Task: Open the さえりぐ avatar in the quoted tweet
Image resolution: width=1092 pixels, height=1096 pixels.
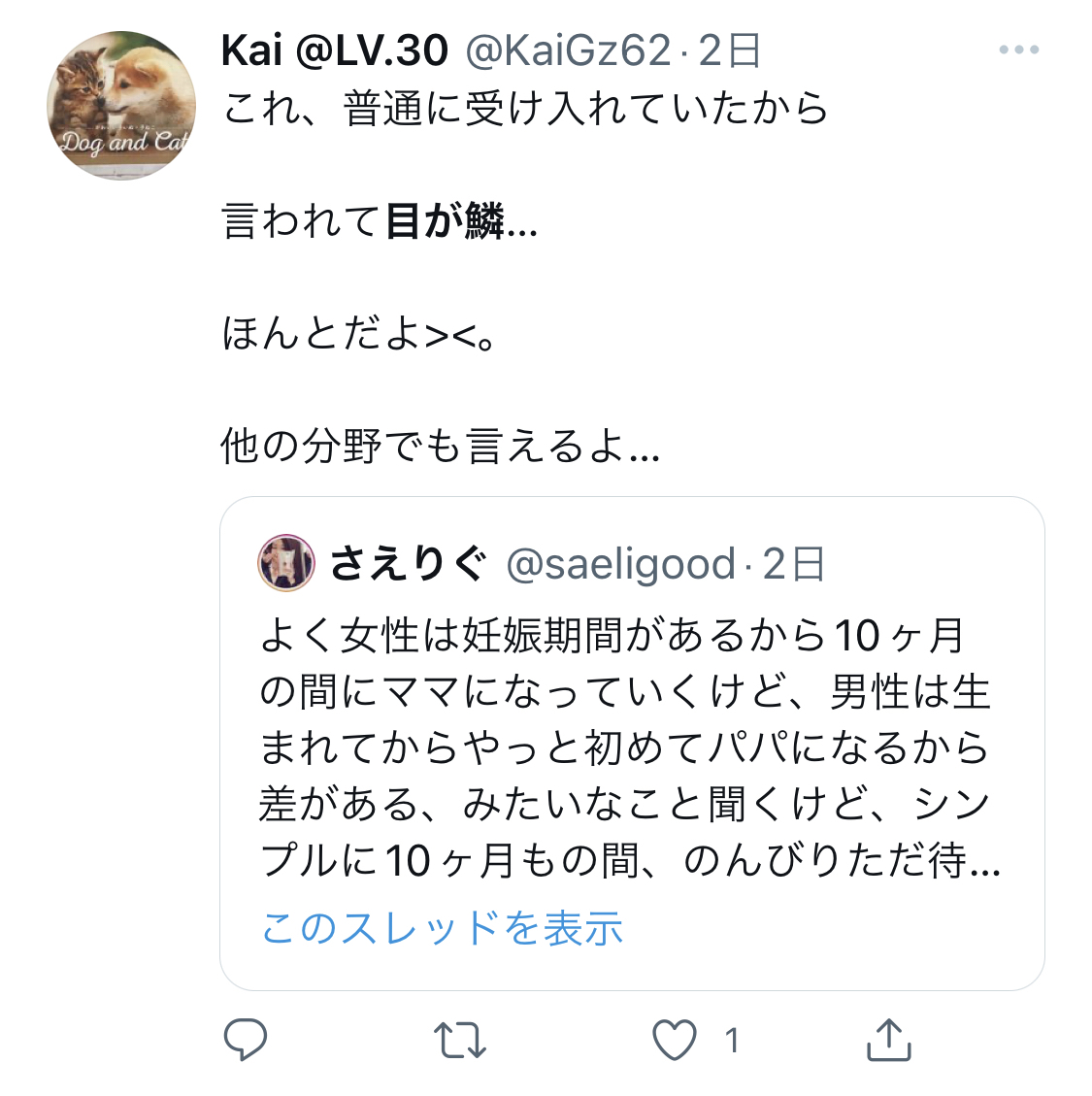Action: tap(286, 563)
